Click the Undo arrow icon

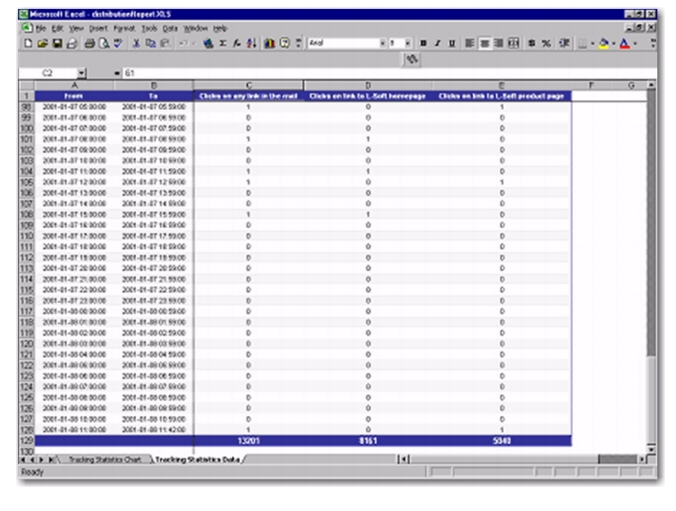[x=183, y=44]
